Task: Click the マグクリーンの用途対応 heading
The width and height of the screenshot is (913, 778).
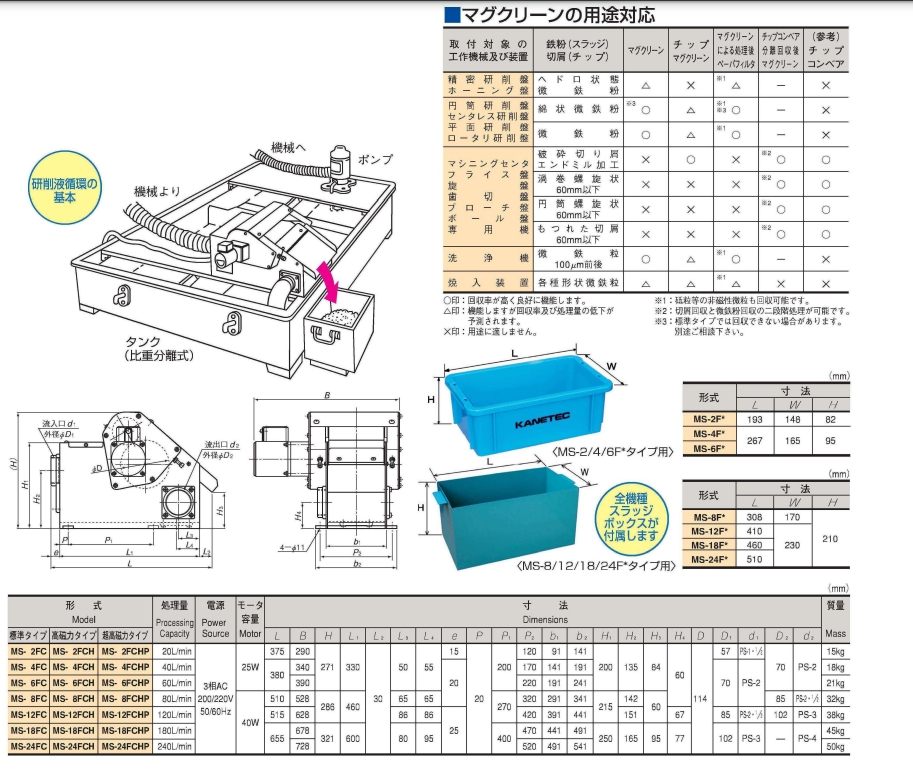Action: pyautogui.click(x=550, y=15)
